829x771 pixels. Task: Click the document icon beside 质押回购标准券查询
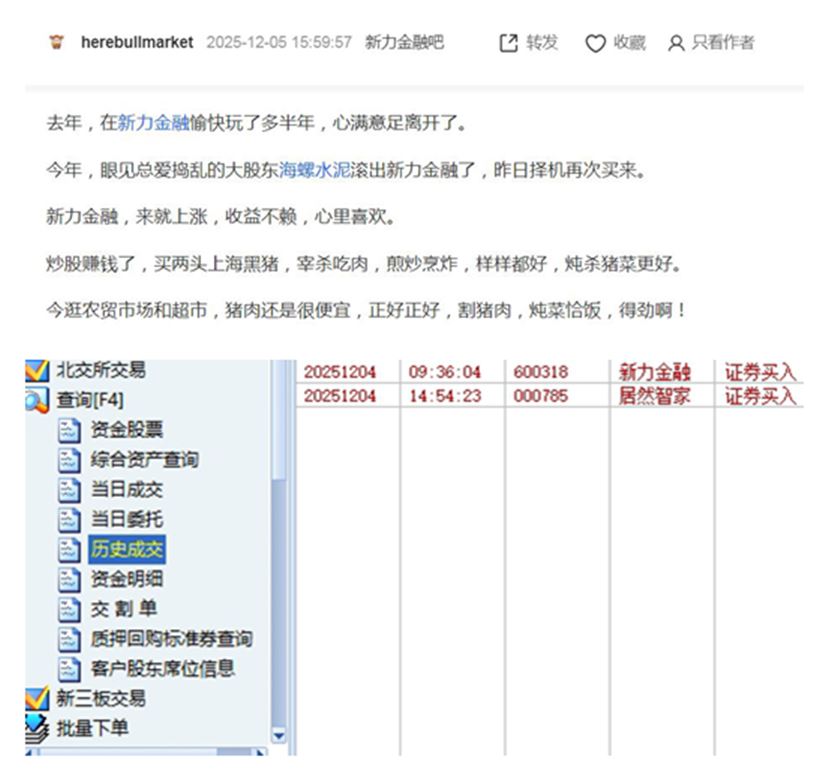tap(69, 639)
